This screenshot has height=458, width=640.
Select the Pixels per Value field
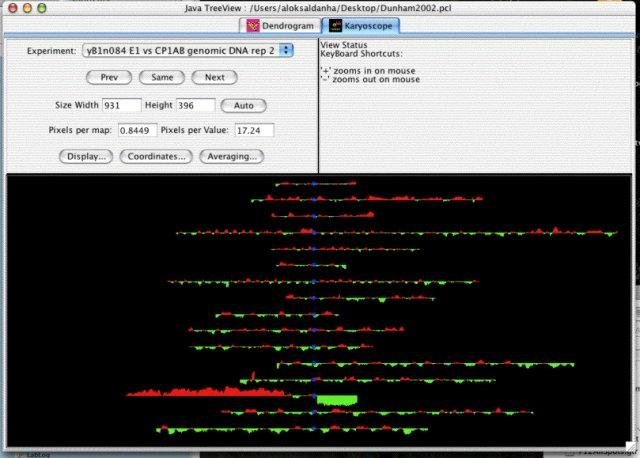[254, 130]
